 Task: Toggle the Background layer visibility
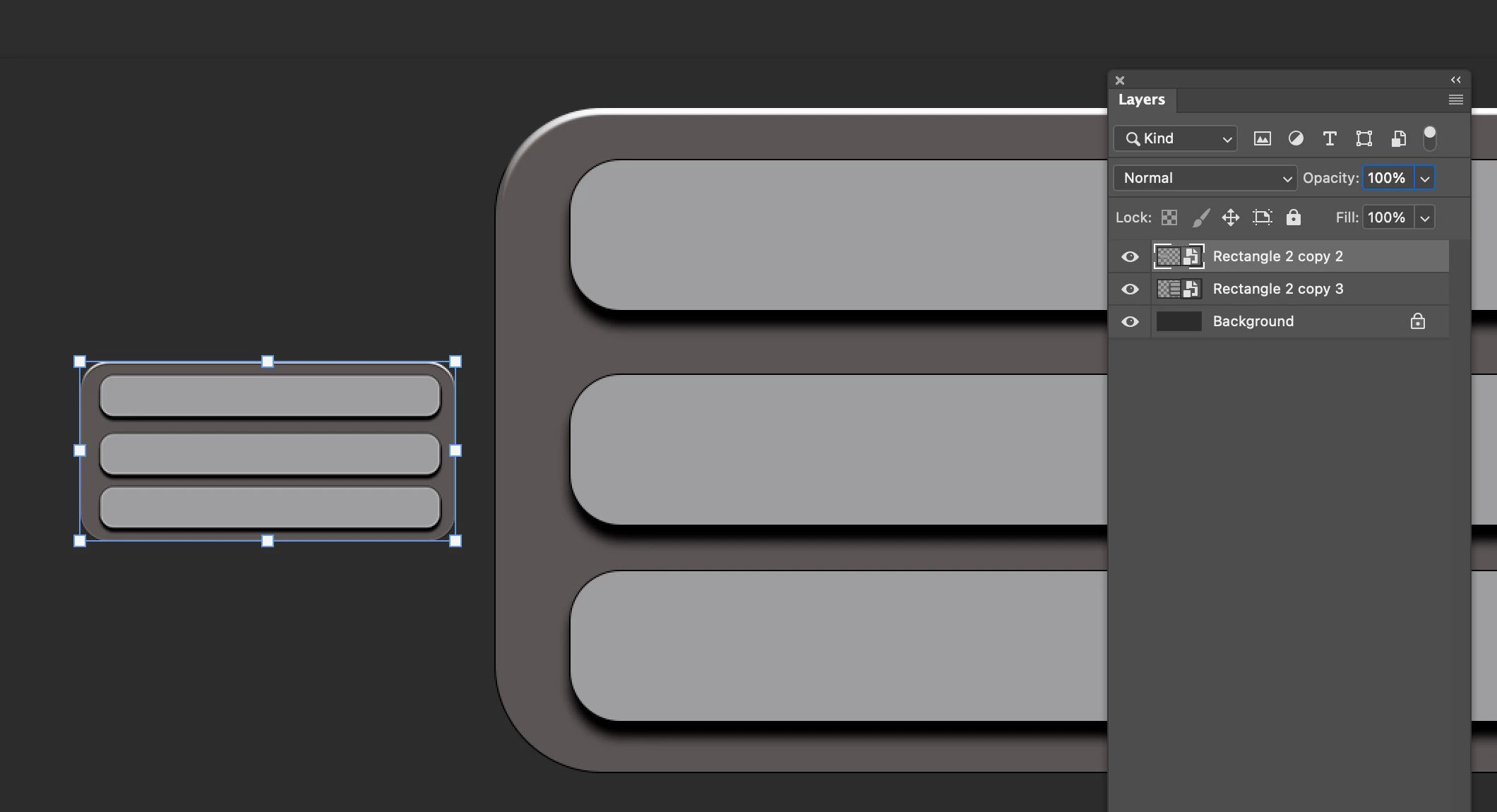pos(1130,321)
